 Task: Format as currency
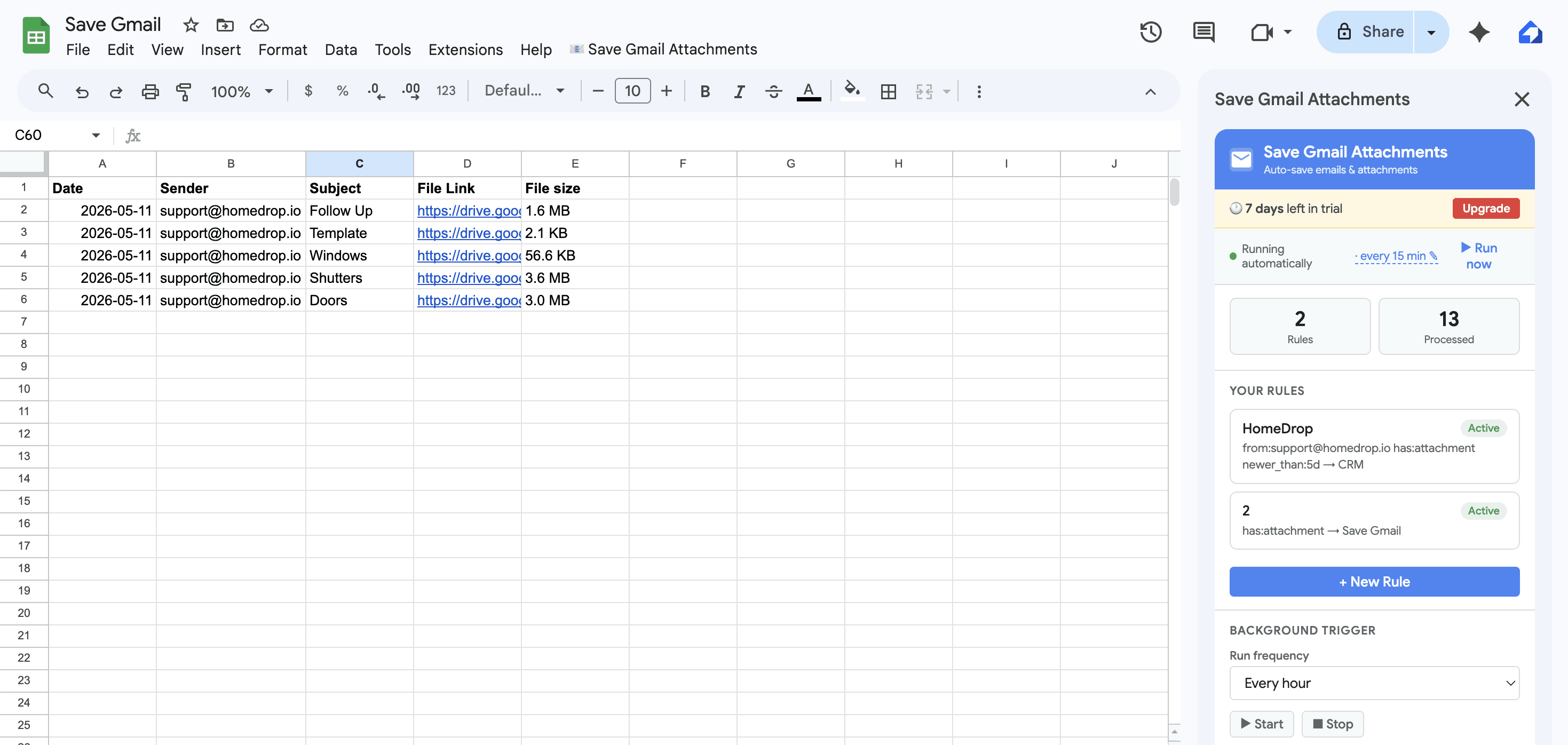[x=308, y=91]
